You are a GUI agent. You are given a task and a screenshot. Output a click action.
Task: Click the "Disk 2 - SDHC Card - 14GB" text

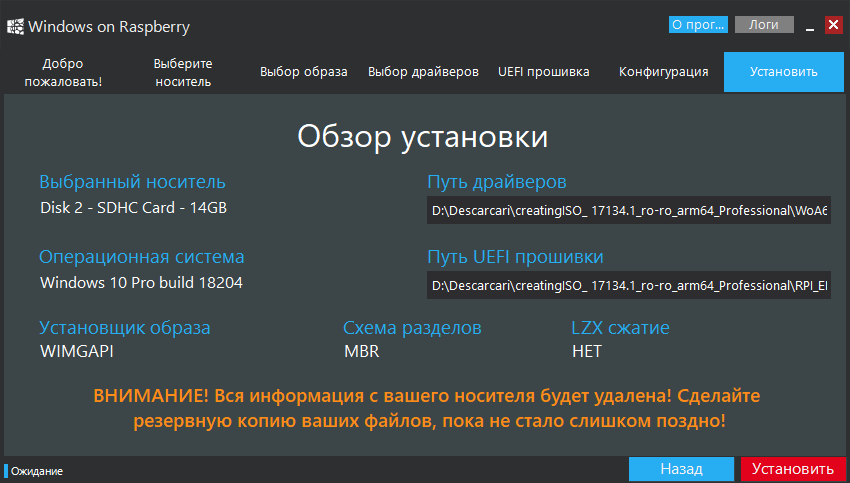[x=133, y=208]
